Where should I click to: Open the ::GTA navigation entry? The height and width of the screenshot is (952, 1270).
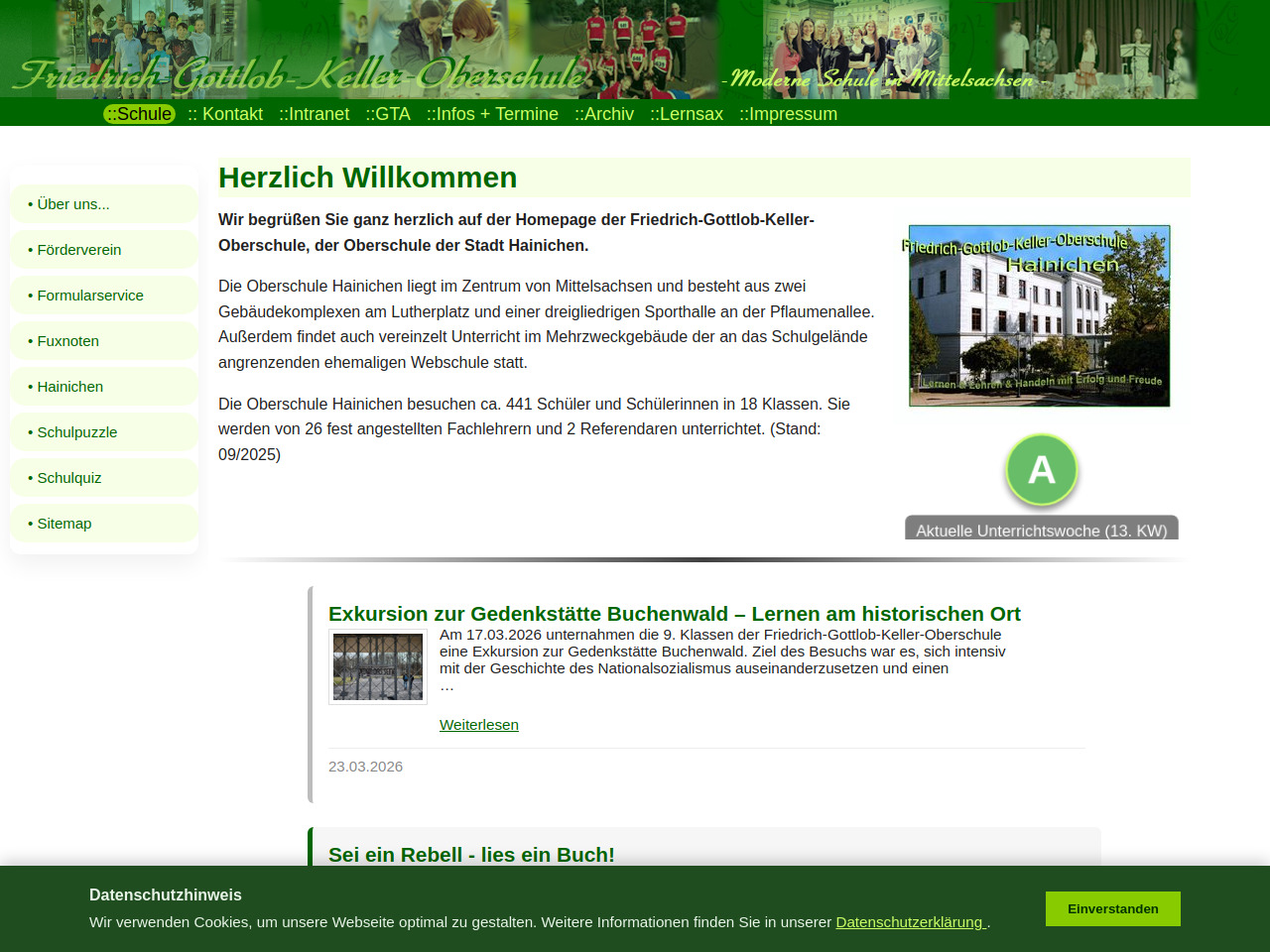tap(388, 114)
